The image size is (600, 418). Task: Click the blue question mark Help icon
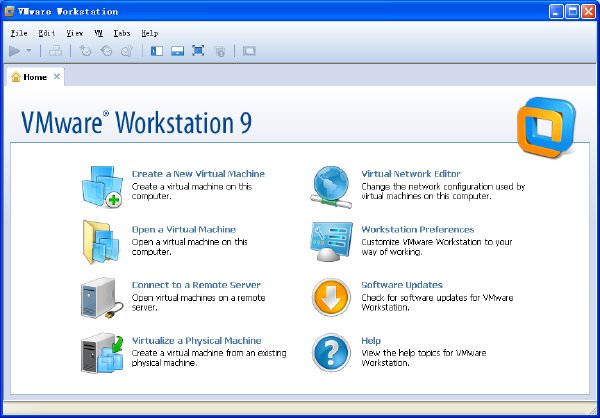(x=331, y=353)
